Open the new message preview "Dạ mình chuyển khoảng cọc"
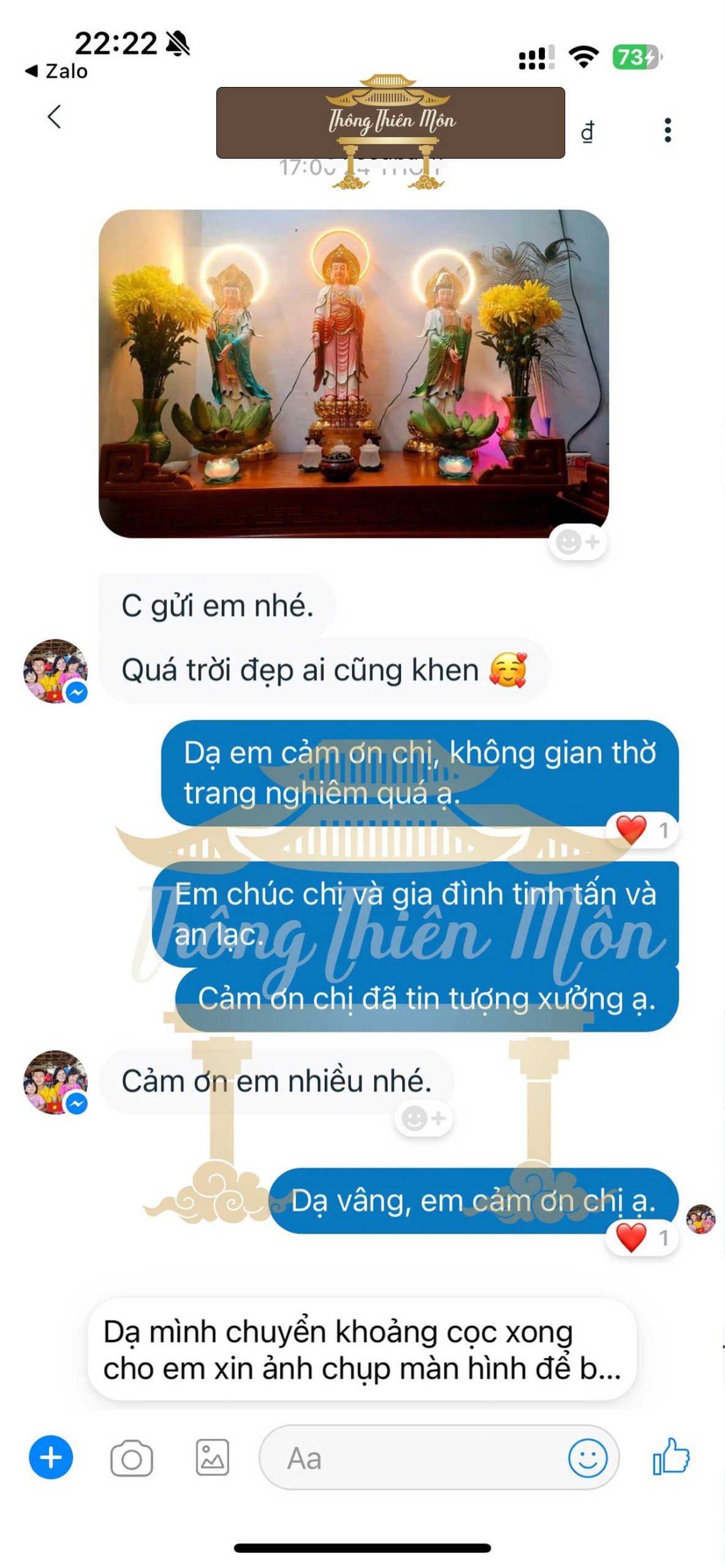The width and height of the screenshot is (725, 1568). (x=362, y=1350)
